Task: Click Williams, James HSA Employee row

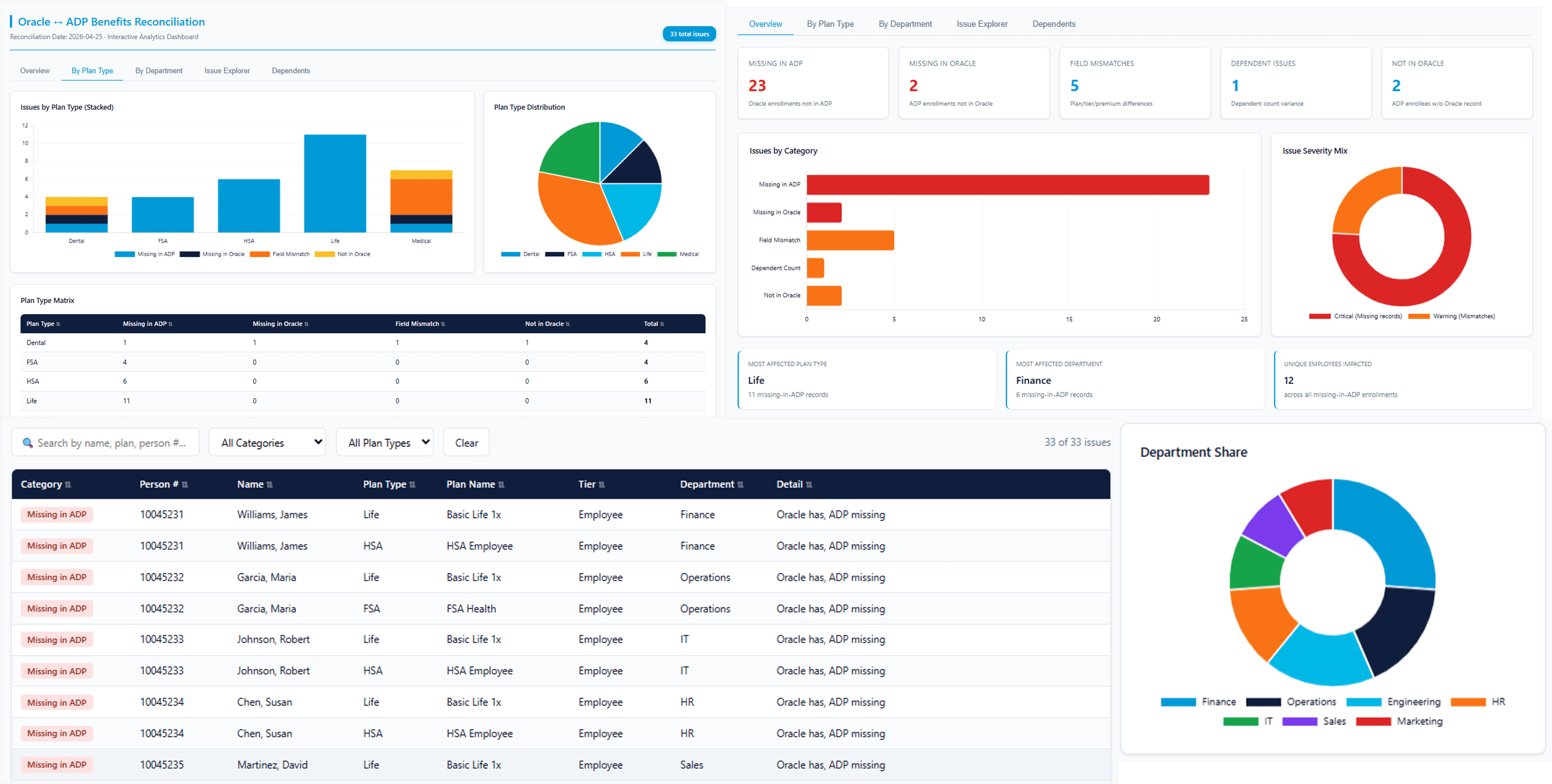Action: point(561,546)
